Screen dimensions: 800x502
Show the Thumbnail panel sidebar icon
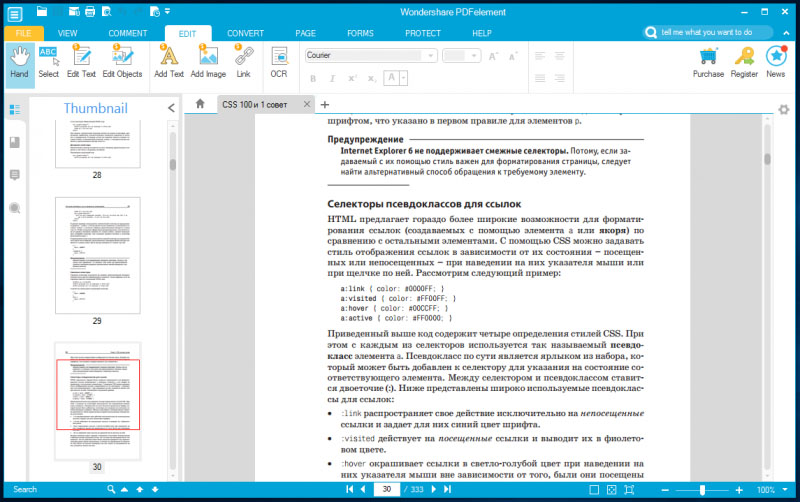coord(15,109)
